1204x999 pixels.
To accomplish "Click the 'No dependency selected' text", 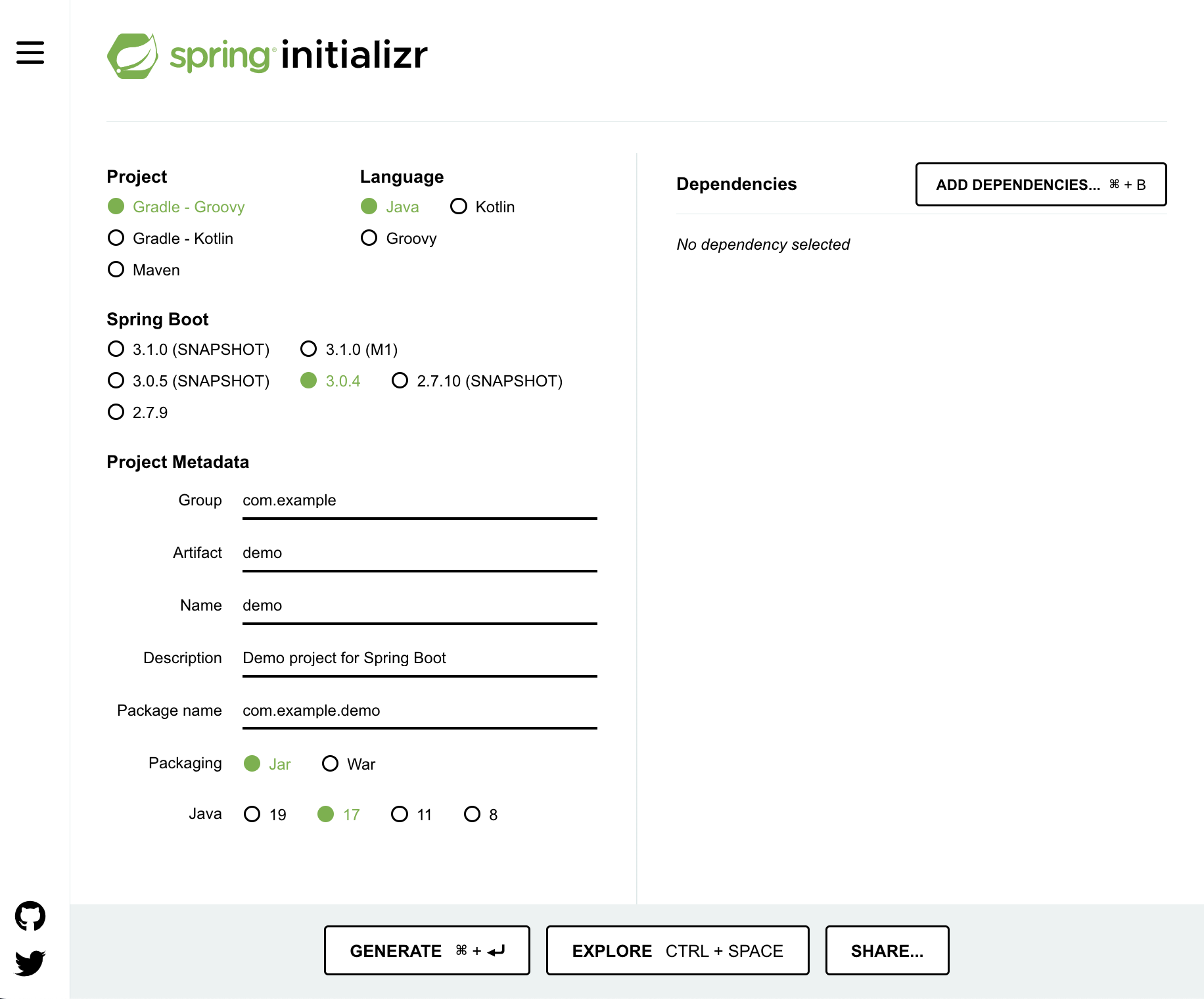I will click(x=763, y=244).
